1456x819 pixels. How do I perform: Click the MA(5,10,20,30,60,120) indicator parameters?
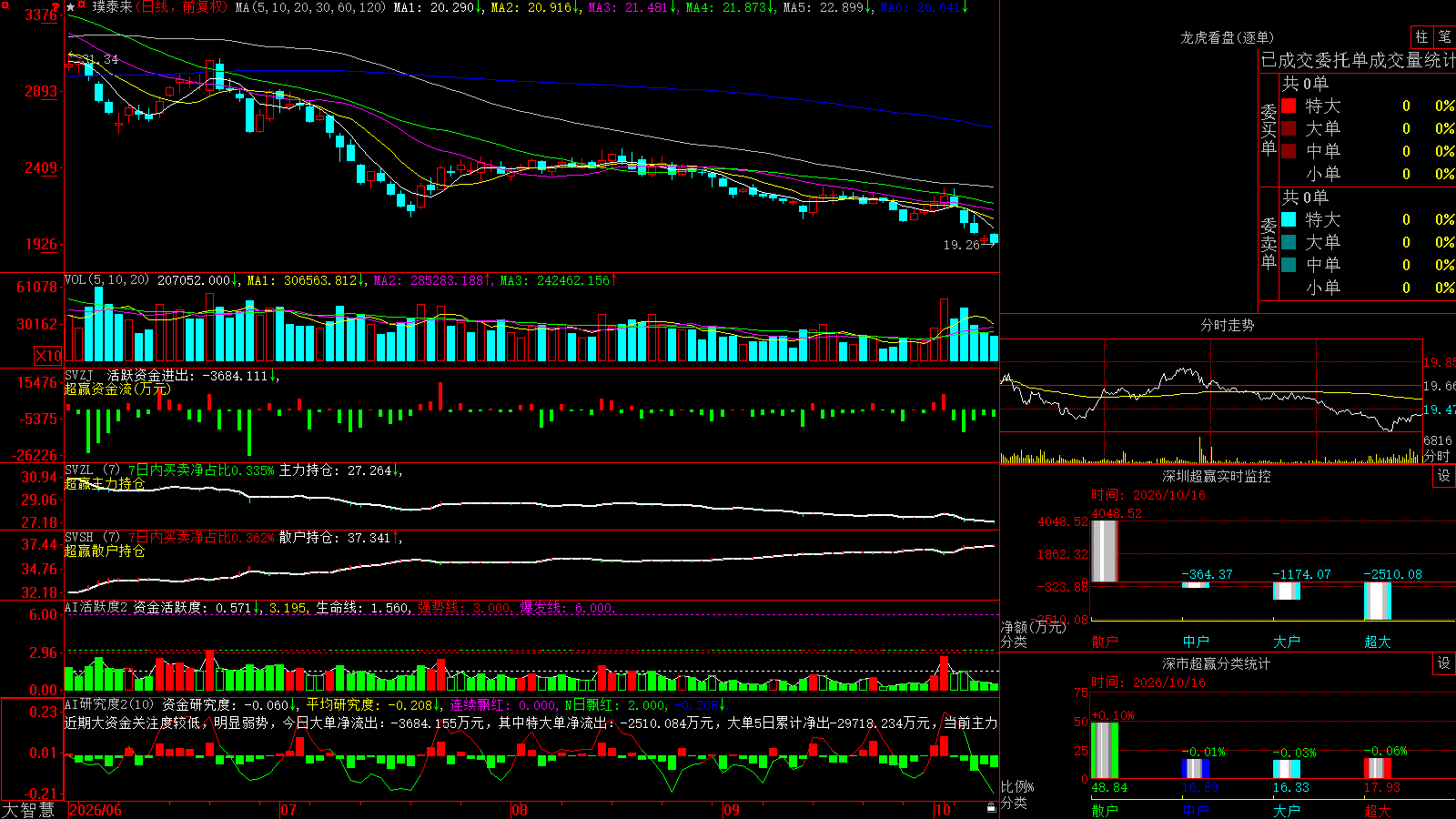[x=310, y=7]
